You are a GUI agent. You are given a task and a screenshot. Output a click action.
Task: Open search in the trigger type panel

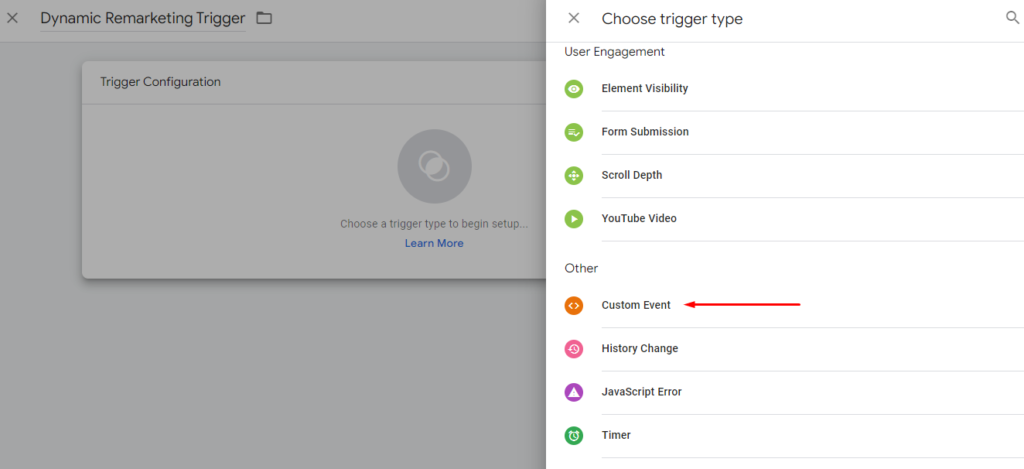(x=1012, y=18)
